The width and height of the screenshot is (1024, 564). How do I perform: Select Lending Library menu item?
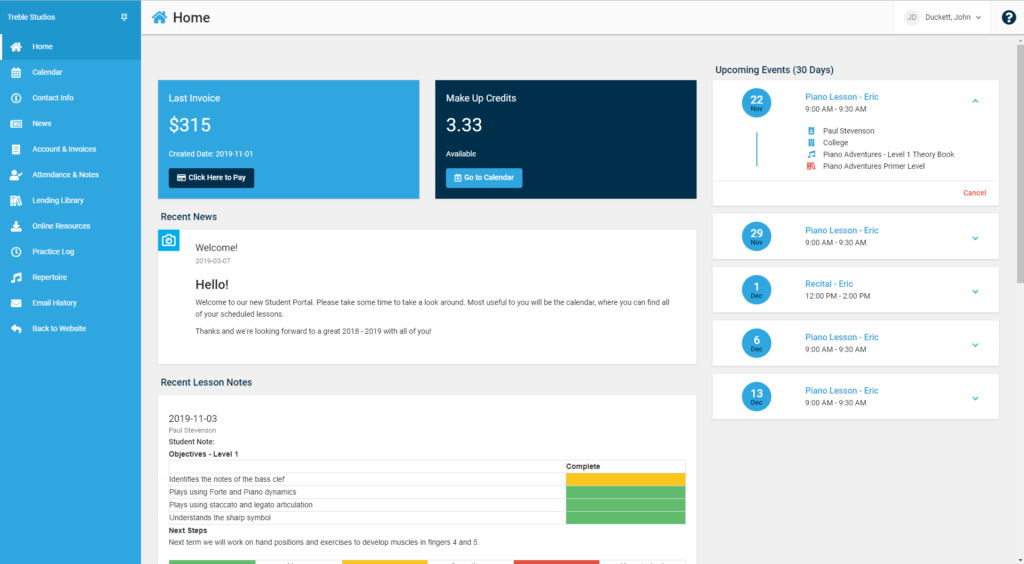71,200
